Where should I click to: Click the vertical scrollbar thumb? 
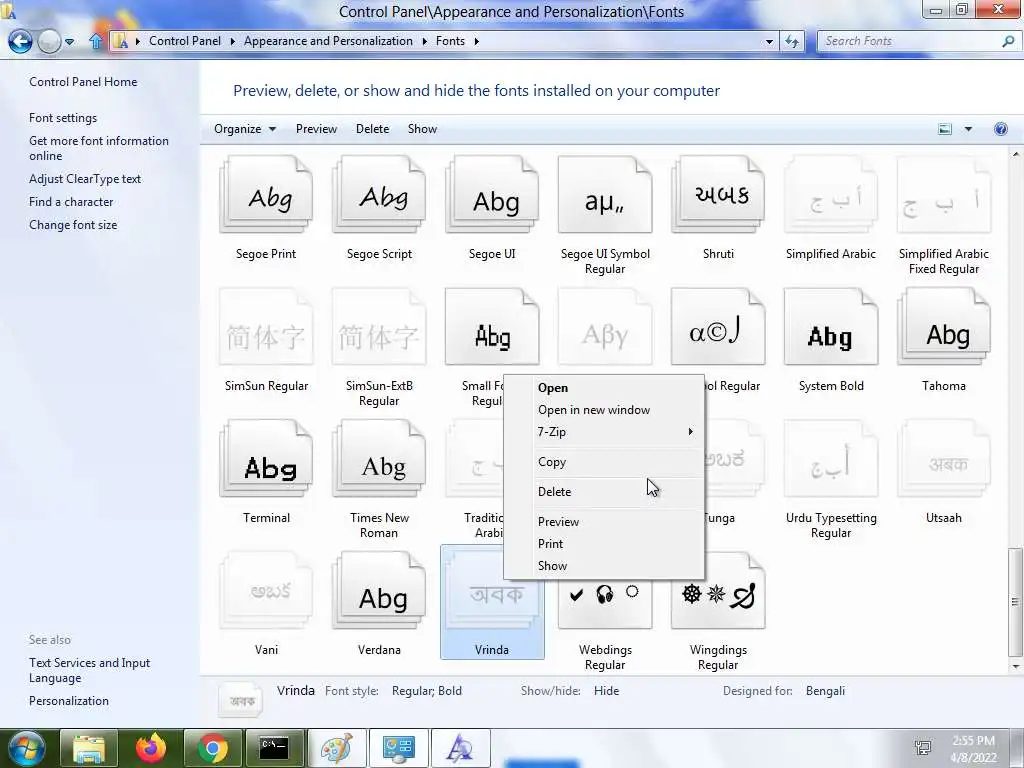pyautogui.click(x=1015, y=601)
